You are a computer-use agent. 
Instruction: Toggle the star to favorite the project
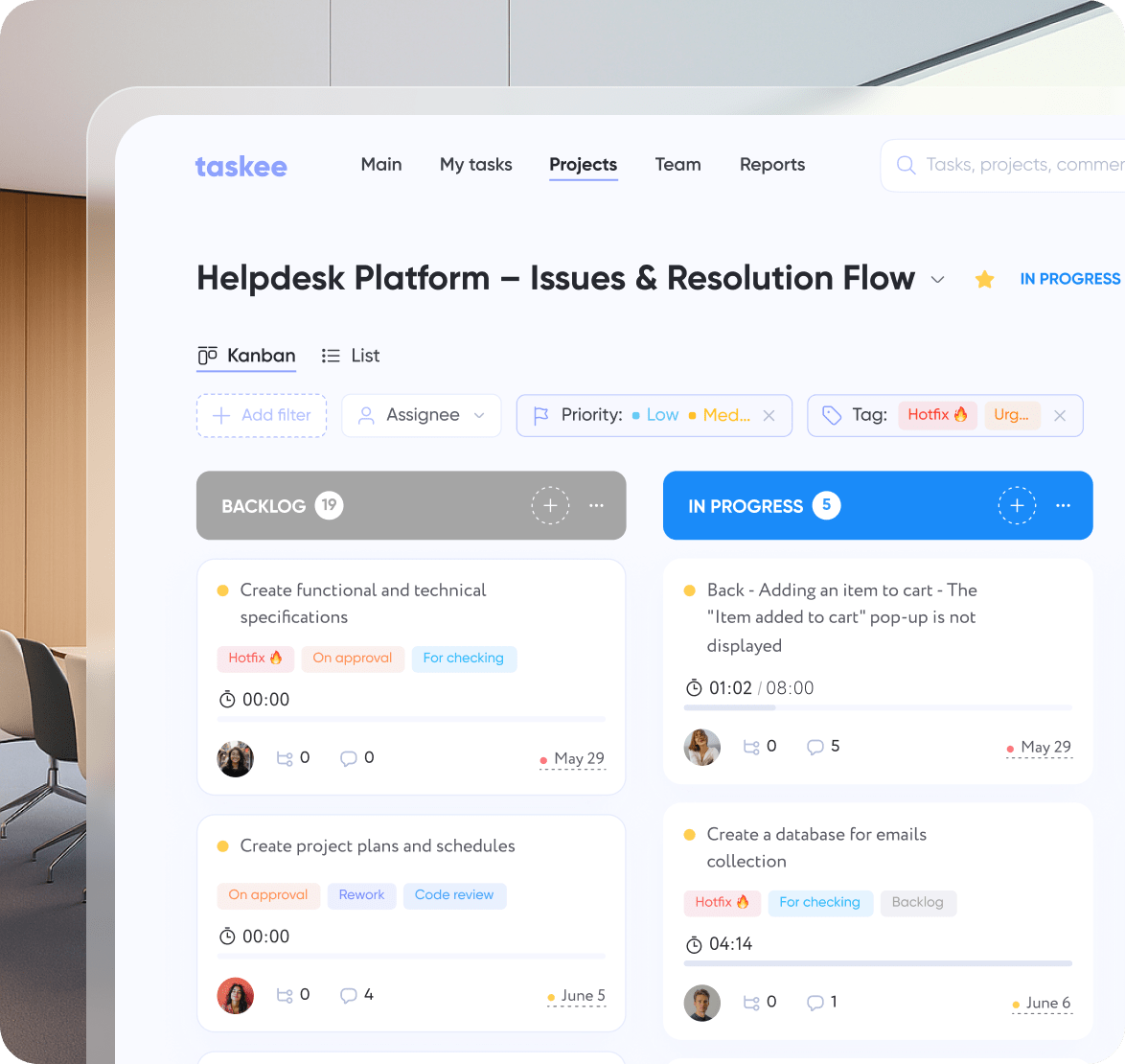tap(984, 279)
